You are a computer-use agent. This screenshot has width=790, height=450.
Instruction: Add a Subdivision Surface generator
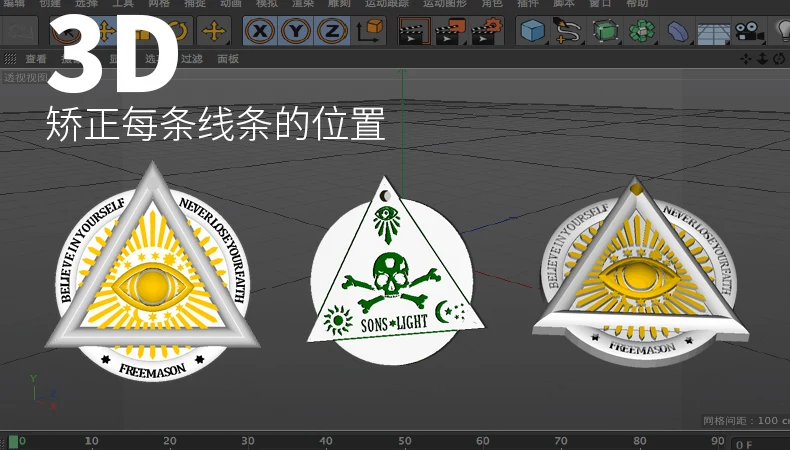click(605, 31)
